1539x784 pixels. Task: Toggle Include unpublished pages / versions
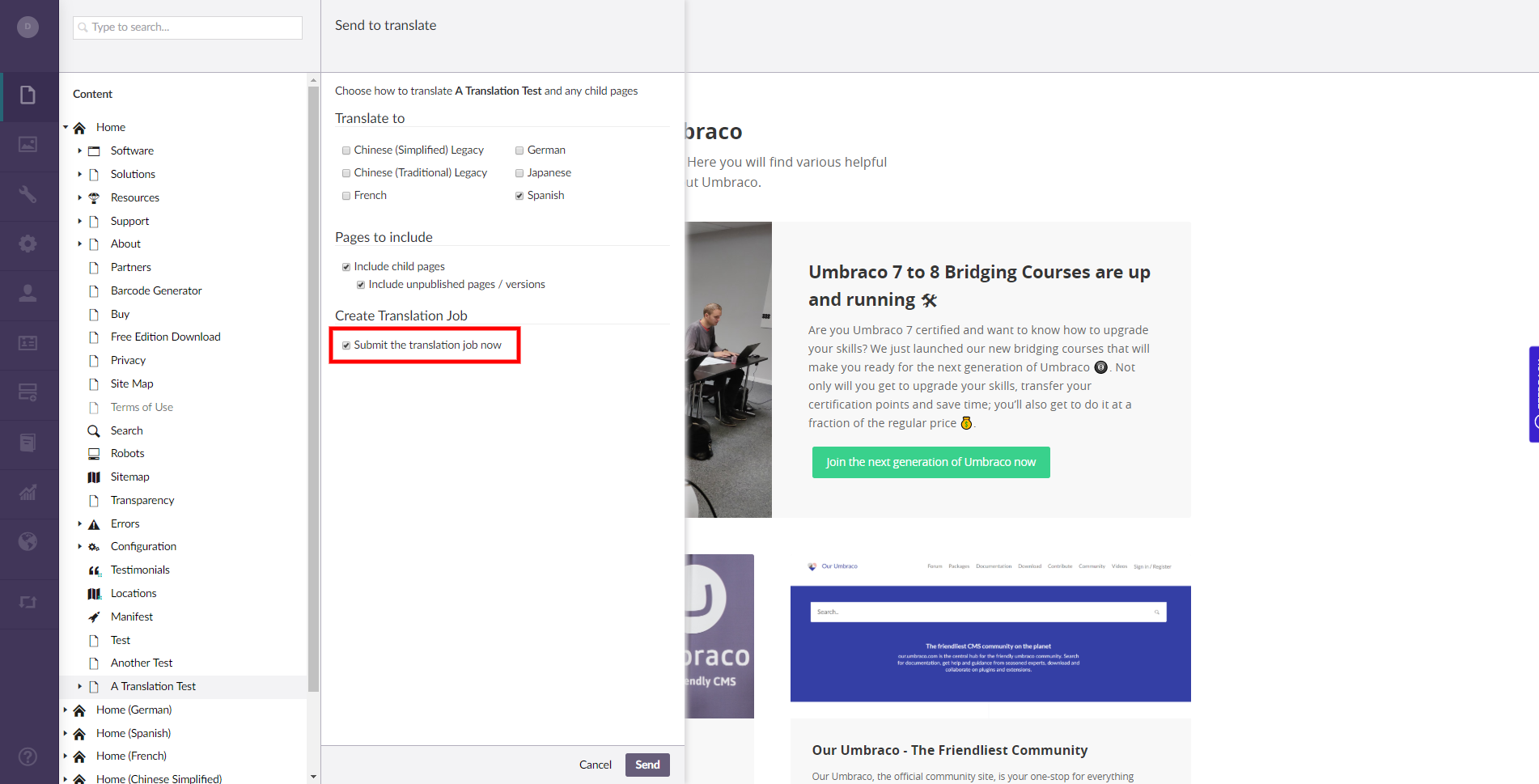point(361,285)
